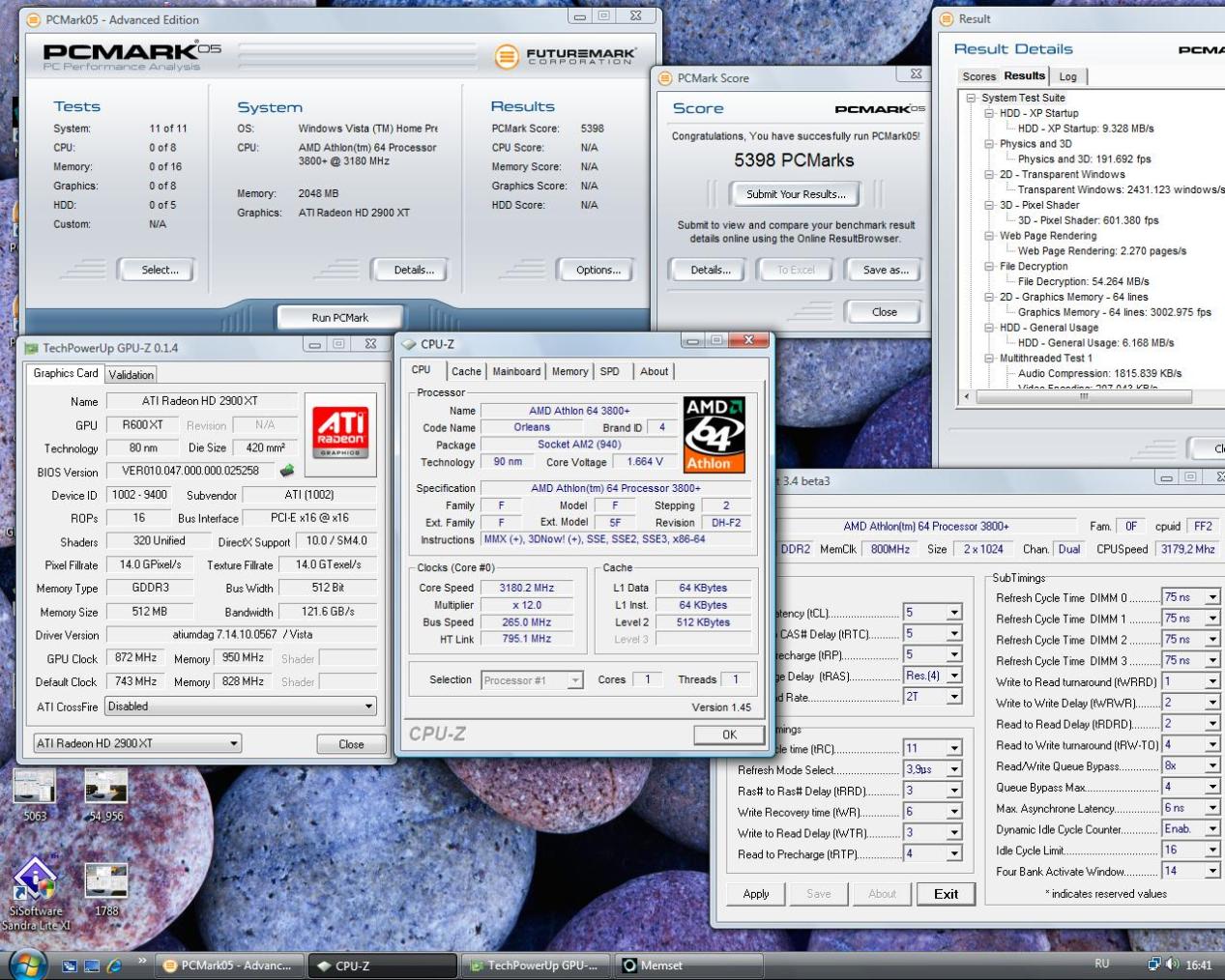Click the Core Speed value 3180.2 MHz
This screenshot has width=1225, height=980.
click(x=527, y=588)
